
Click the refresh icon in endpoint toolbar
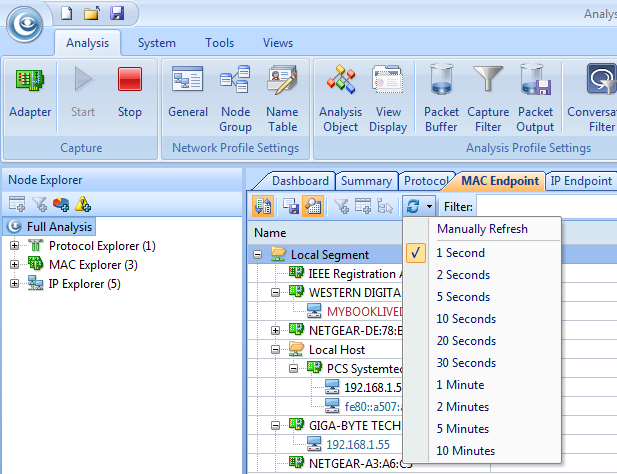(x=413, y=206)
